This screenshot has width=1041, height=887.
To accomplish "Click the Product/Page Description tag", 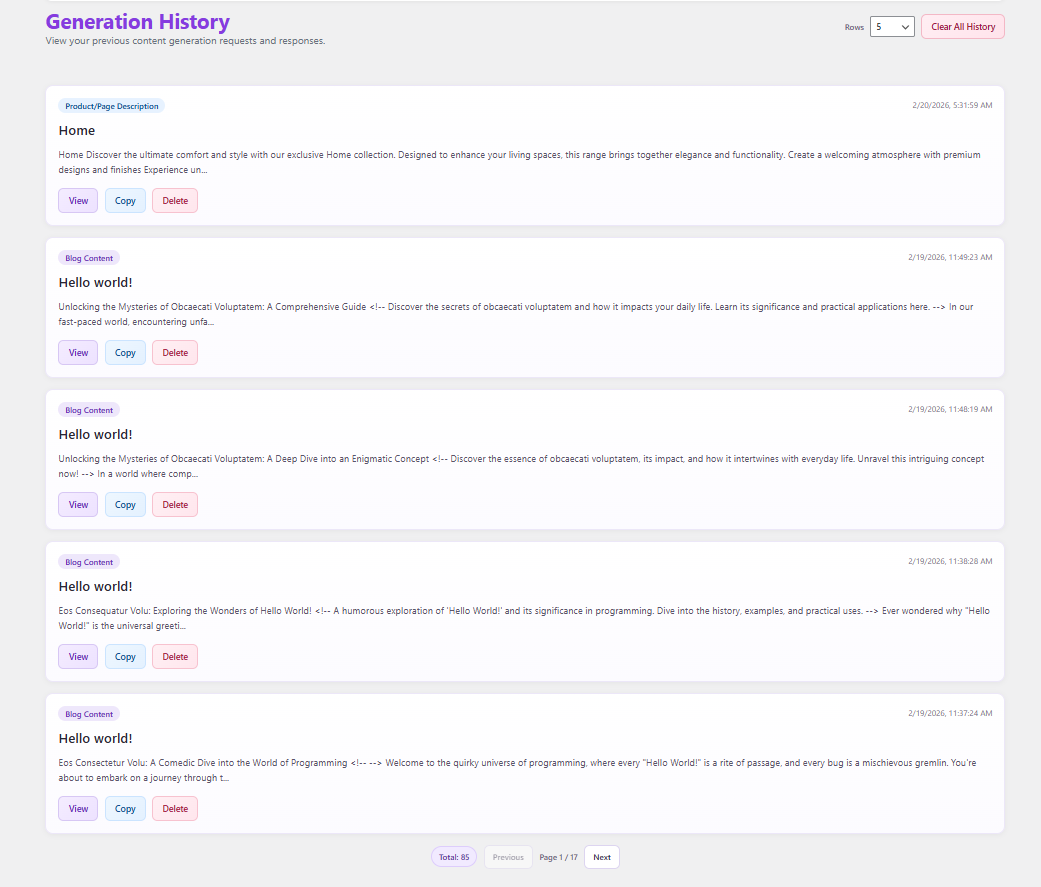I will coord(112,106).
